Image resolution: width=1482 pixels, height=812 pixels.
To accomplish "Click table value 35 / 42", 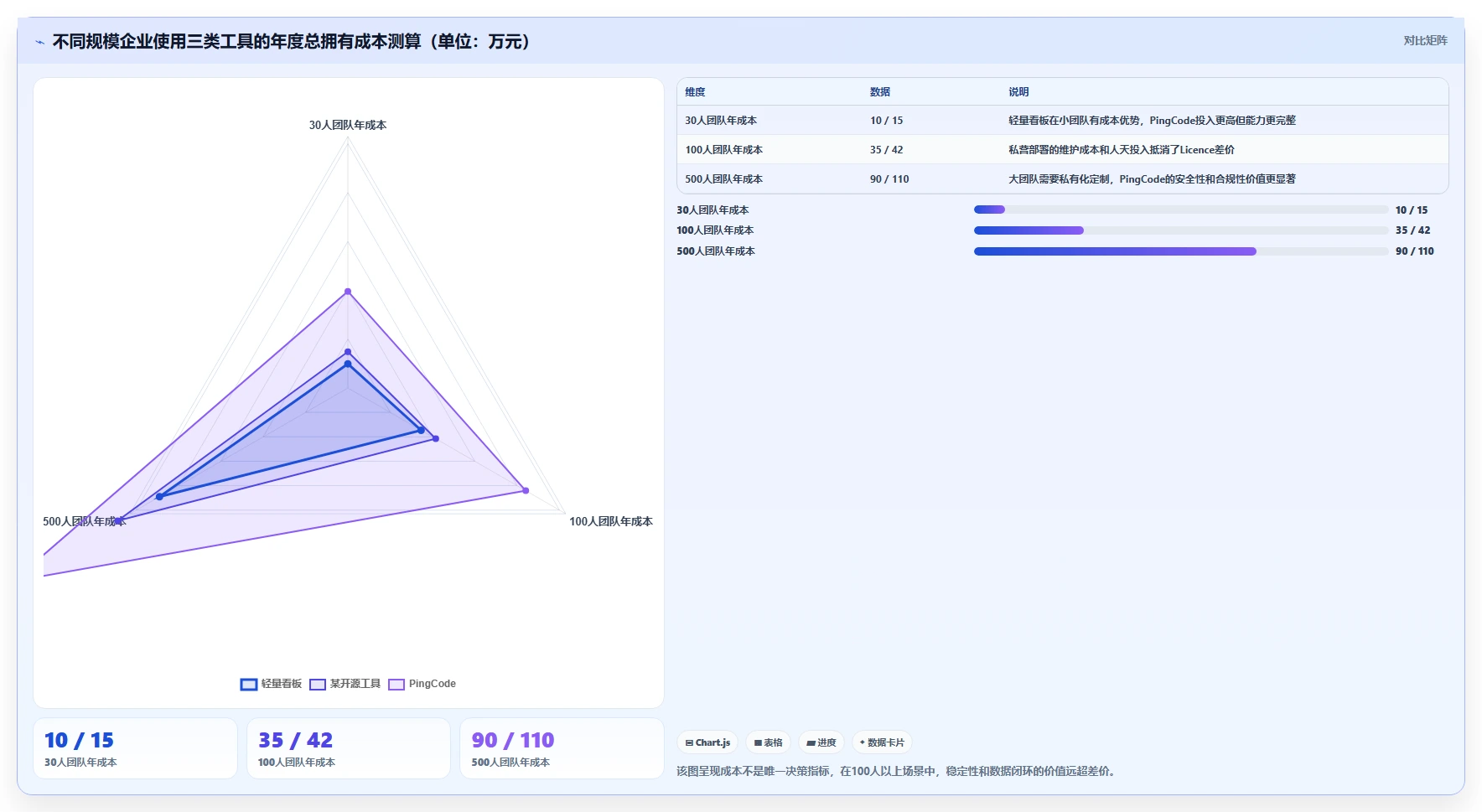I will tap(886, 150).
